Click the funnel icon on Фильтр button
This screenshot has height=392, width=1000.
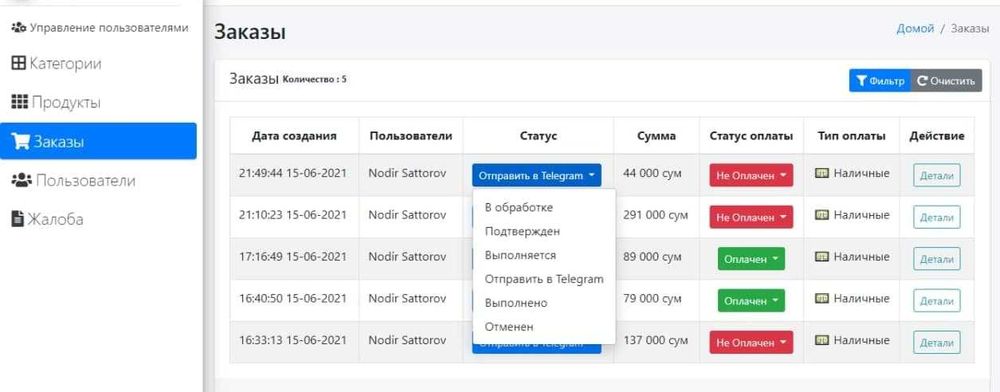click(861, 81)
